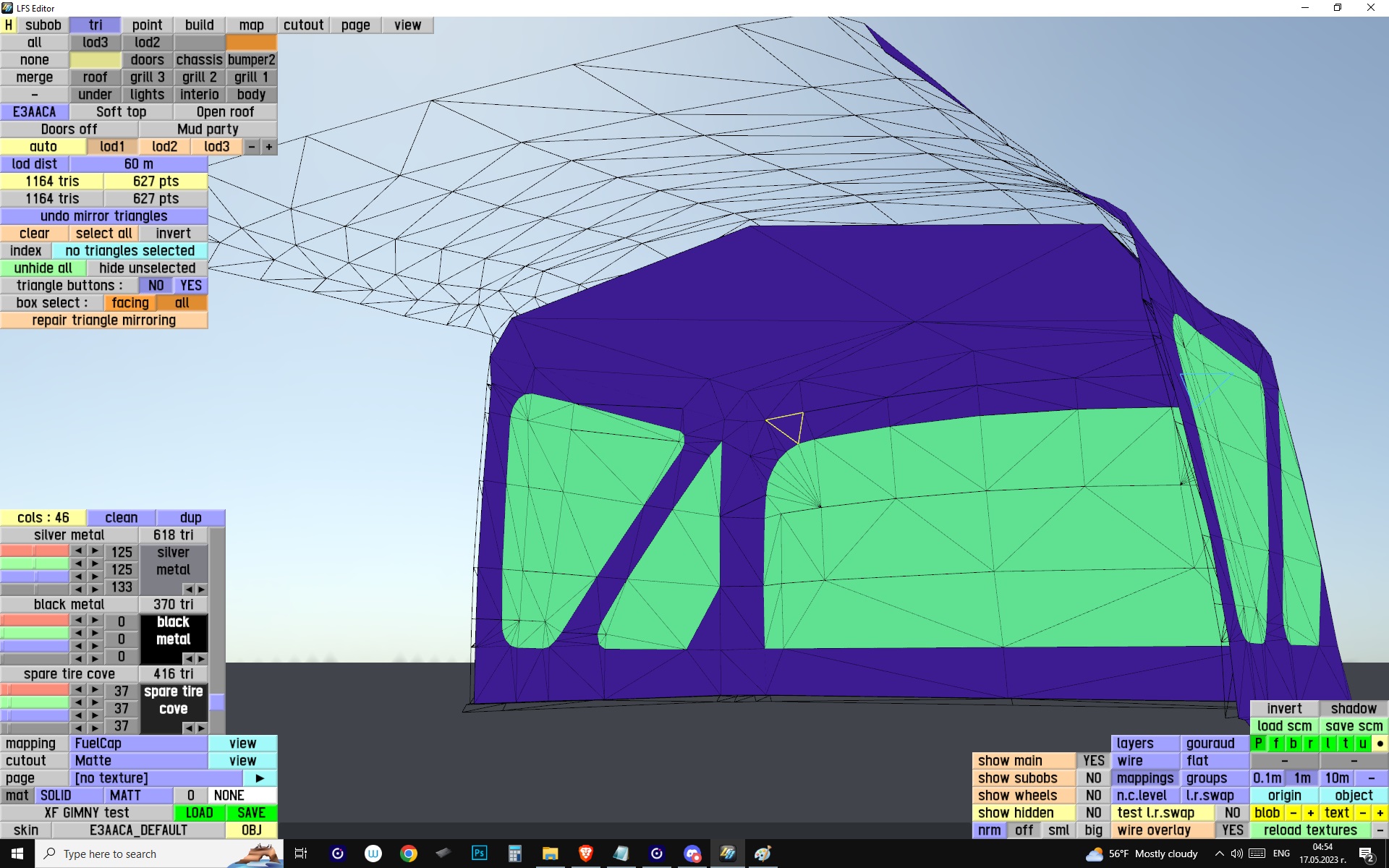The height and width of the screenshot is (868, 1389).
Task: Open the cutout Matte selector
Action: point(138,761)
